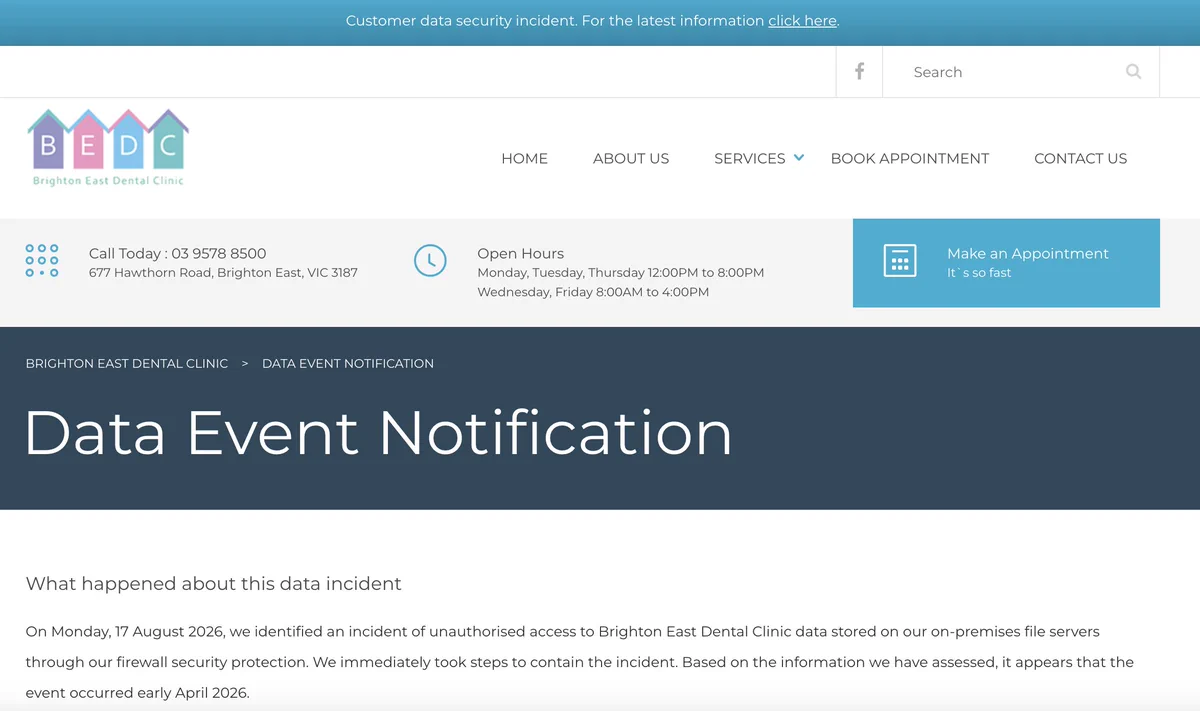1200x711 pixels.
Task: Click the 'Brighton East Dental Clinic' logo caption
Action: [108, 181]
